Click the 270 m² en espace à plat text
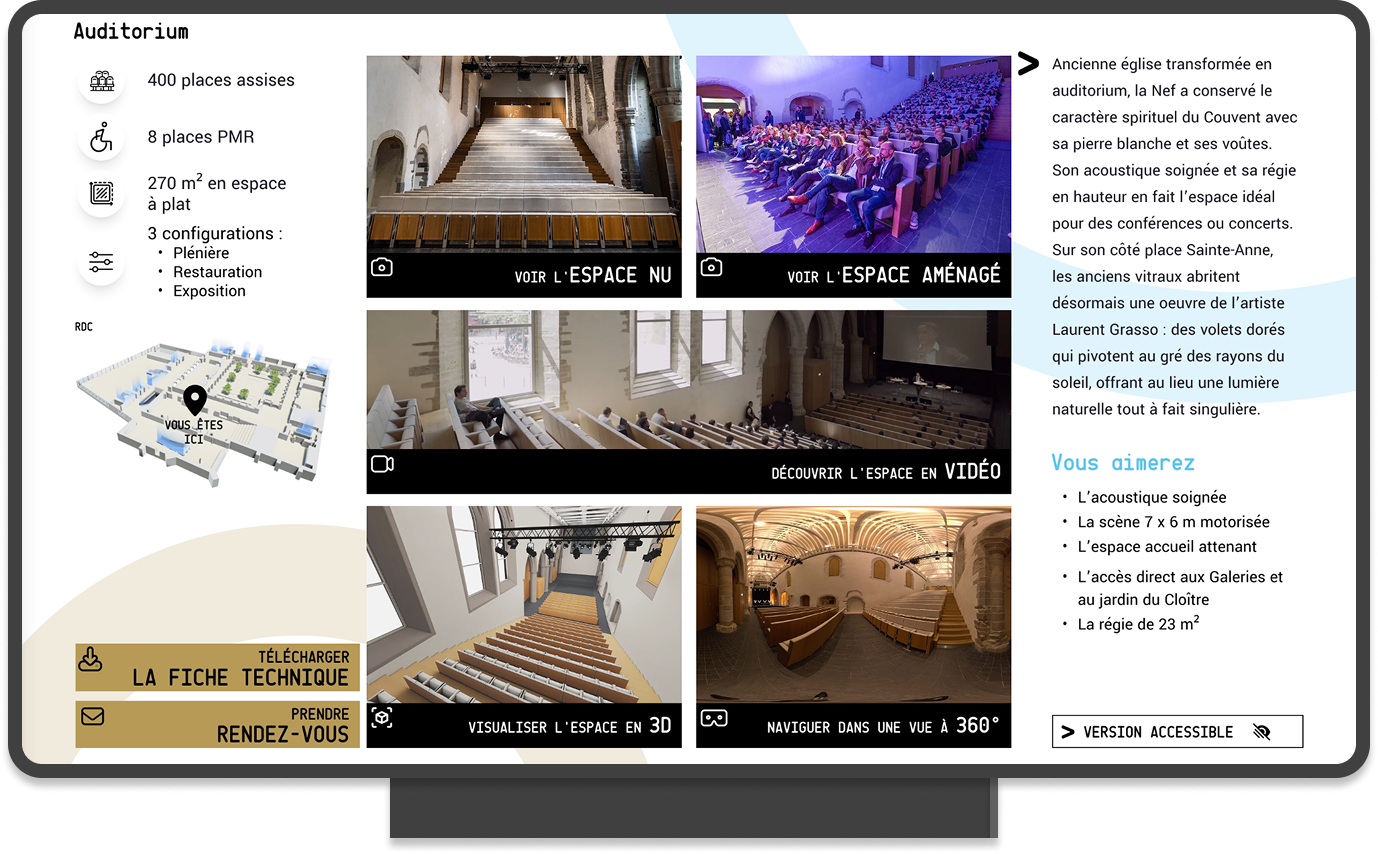 click(217, 194)
